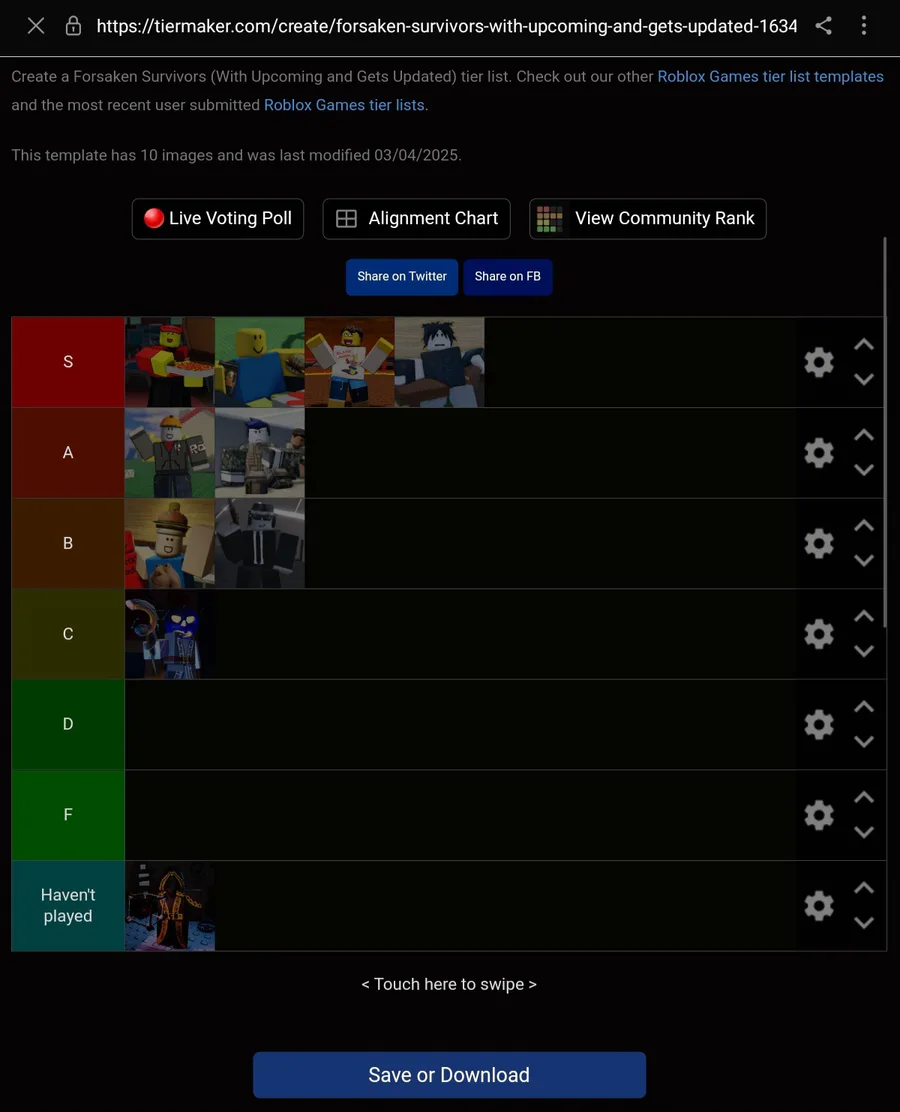This screenshot has width=900, height=1112.
Task: Select the yellow noob character in S tier
Action: pyautogui.click(x=260, y=362)
